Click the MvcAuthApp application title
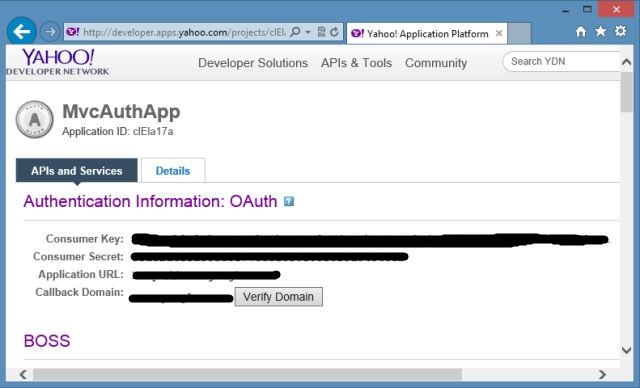 tap(121, 112)
